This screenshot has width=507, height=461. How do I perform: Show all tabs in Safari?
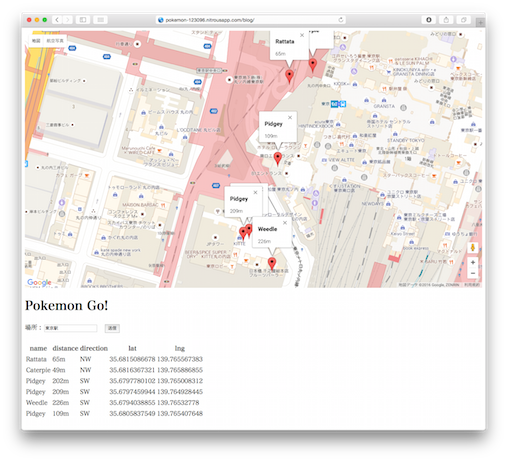coord(463,20)
